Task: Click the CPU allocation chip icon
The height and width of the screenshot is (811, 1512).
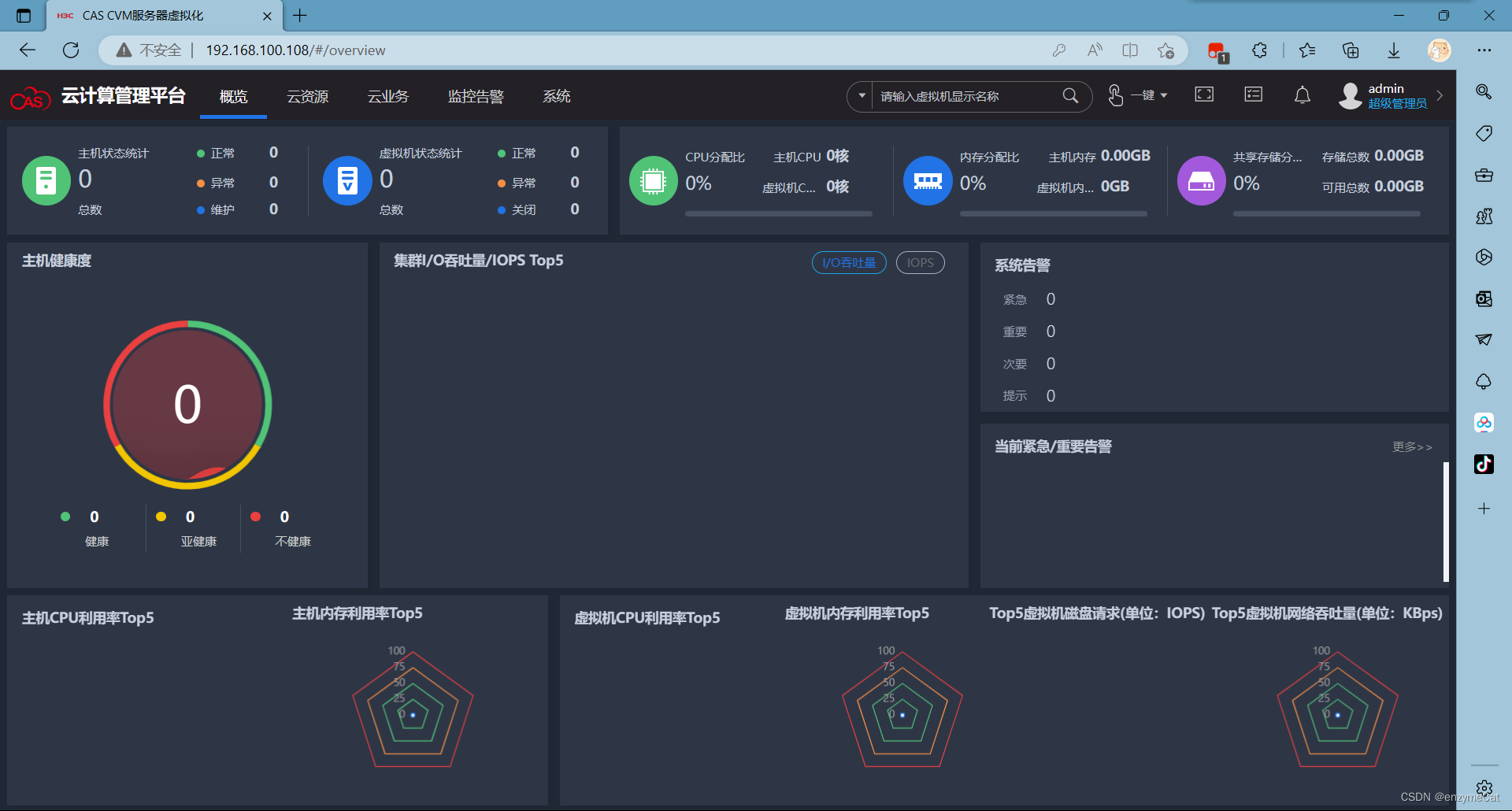Action: tap(653, 180)
